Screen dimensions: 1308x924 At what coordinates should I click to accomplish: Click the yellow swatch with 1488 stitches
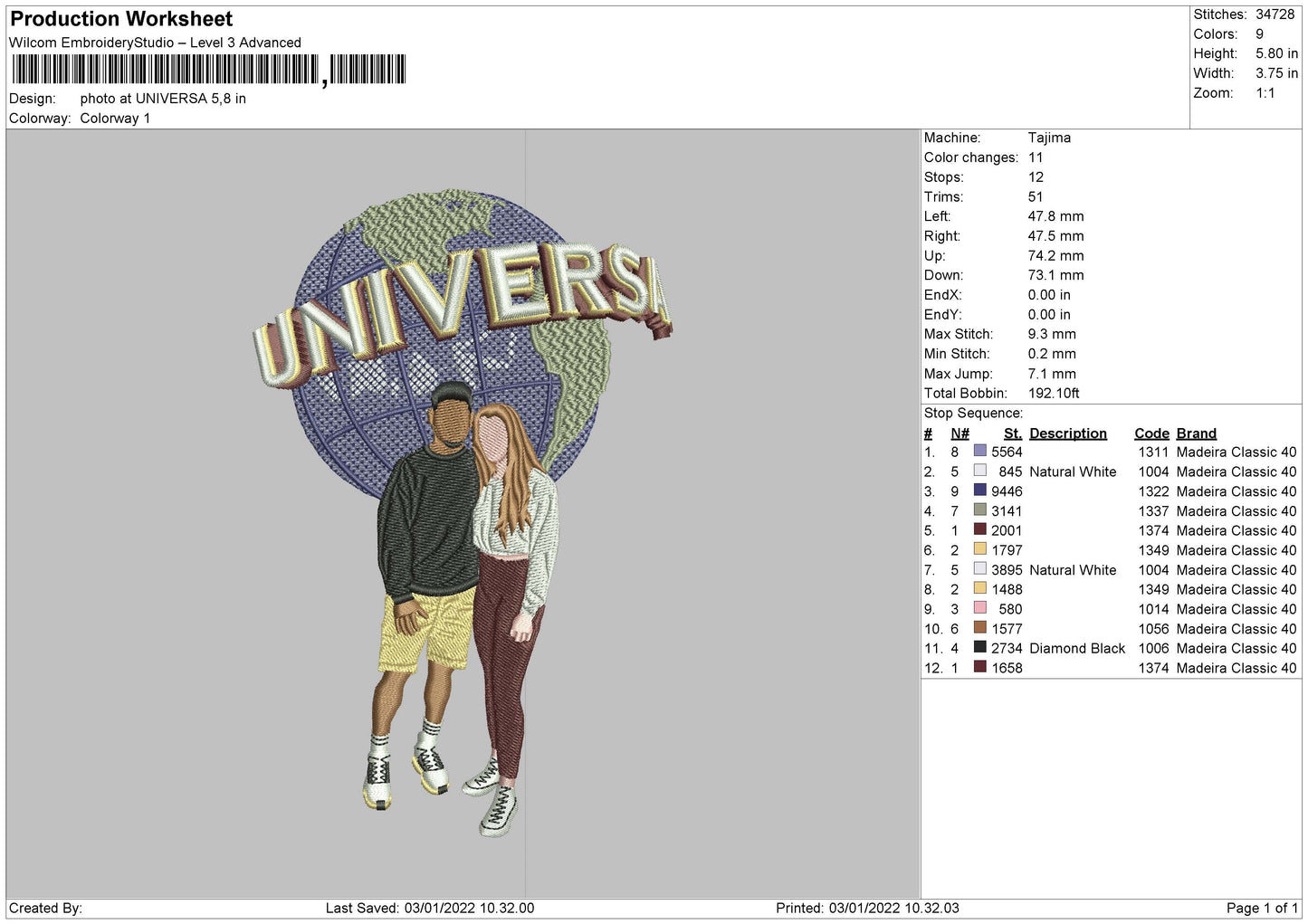(979, 588)
